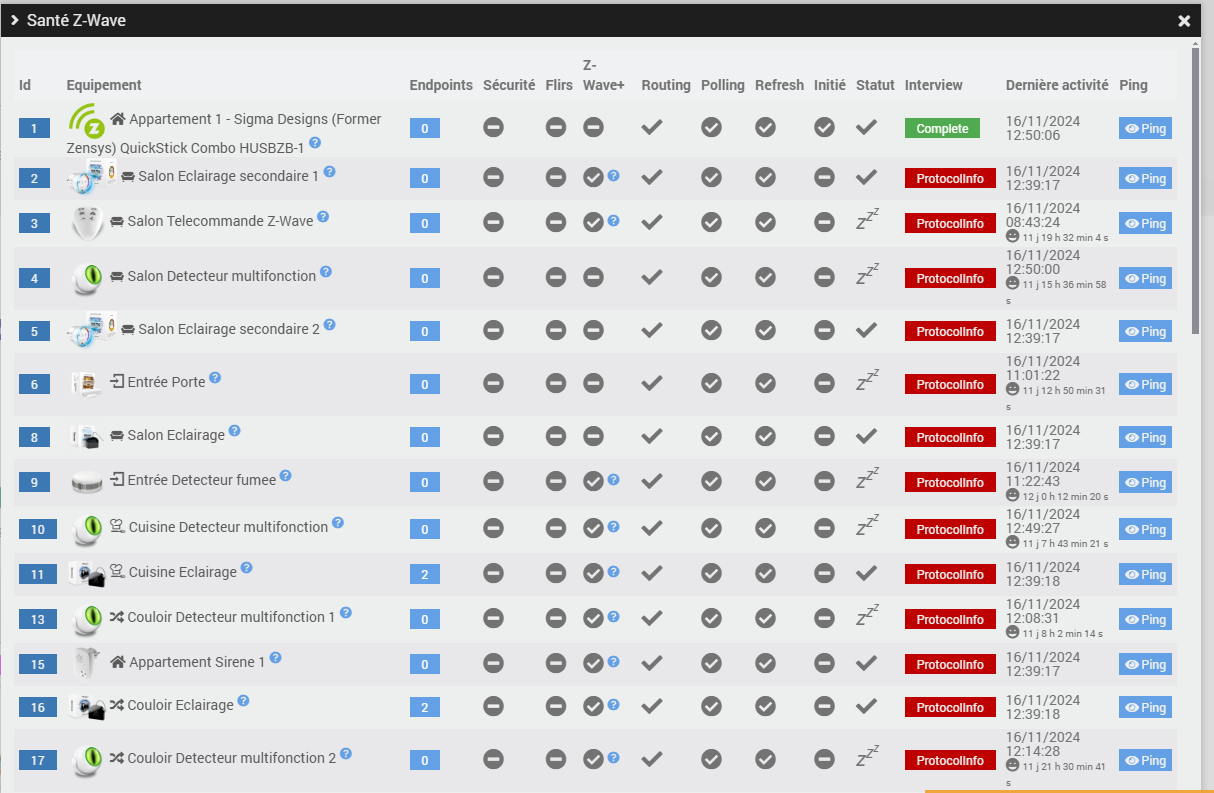The width and height of the screenshot is (1214, 793).
Task: Collapse the Santé Z-Wave title chevron
Action: coord(15,20)
